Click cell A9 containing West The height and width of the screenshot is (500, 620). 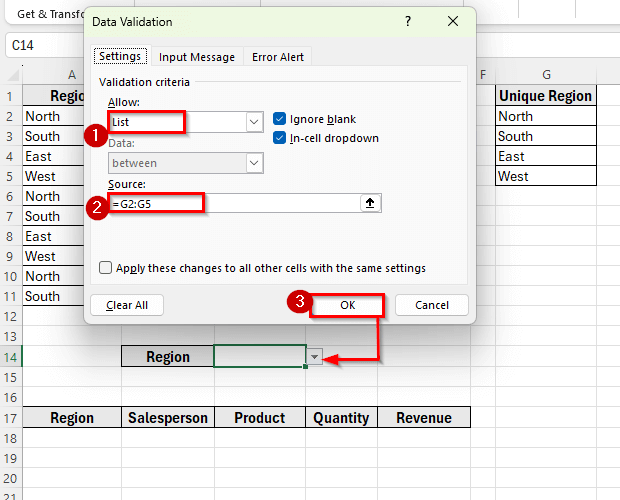(53, 256)
